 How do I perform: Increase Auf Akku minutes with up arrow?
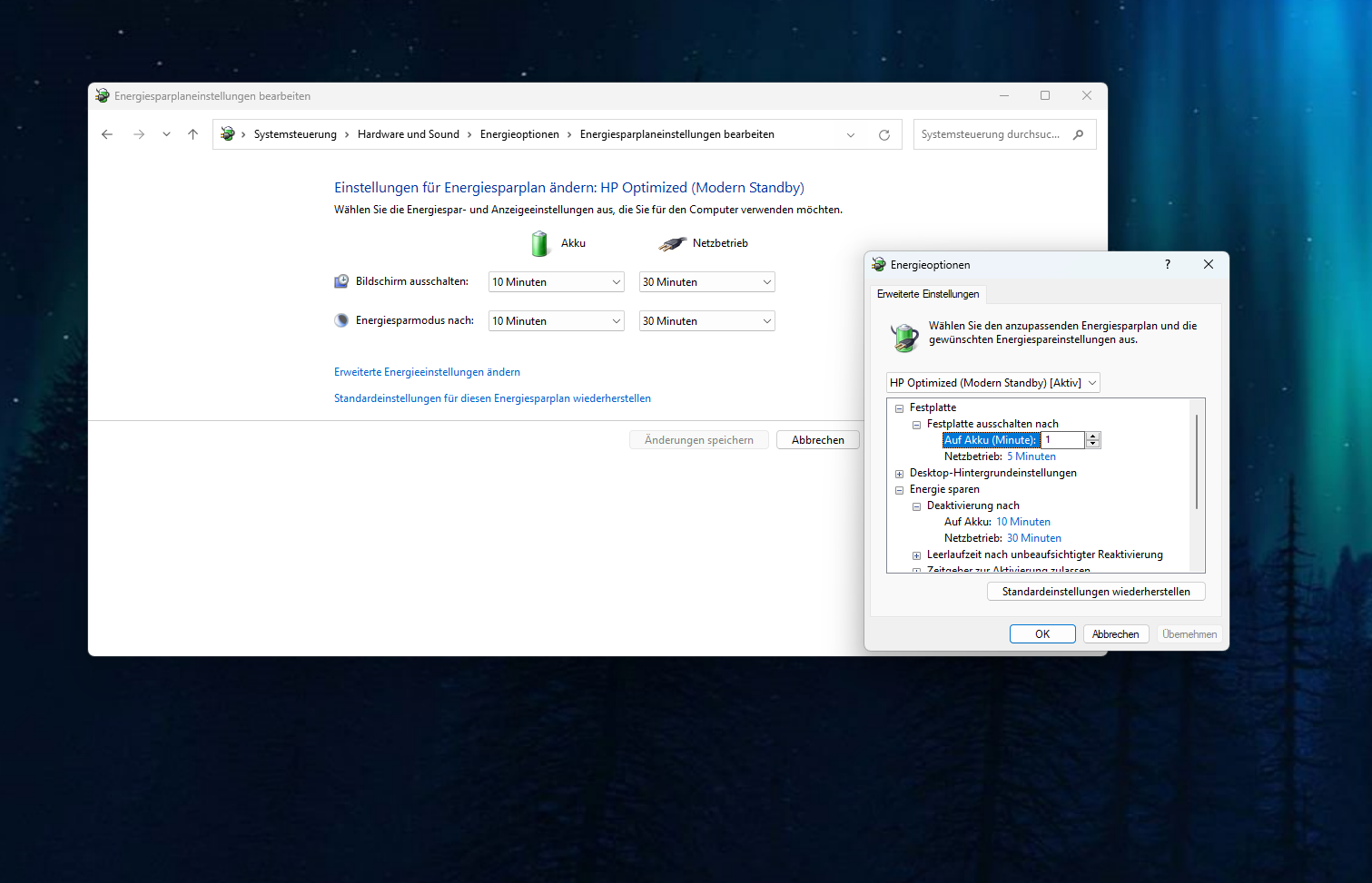(1093, 437)
